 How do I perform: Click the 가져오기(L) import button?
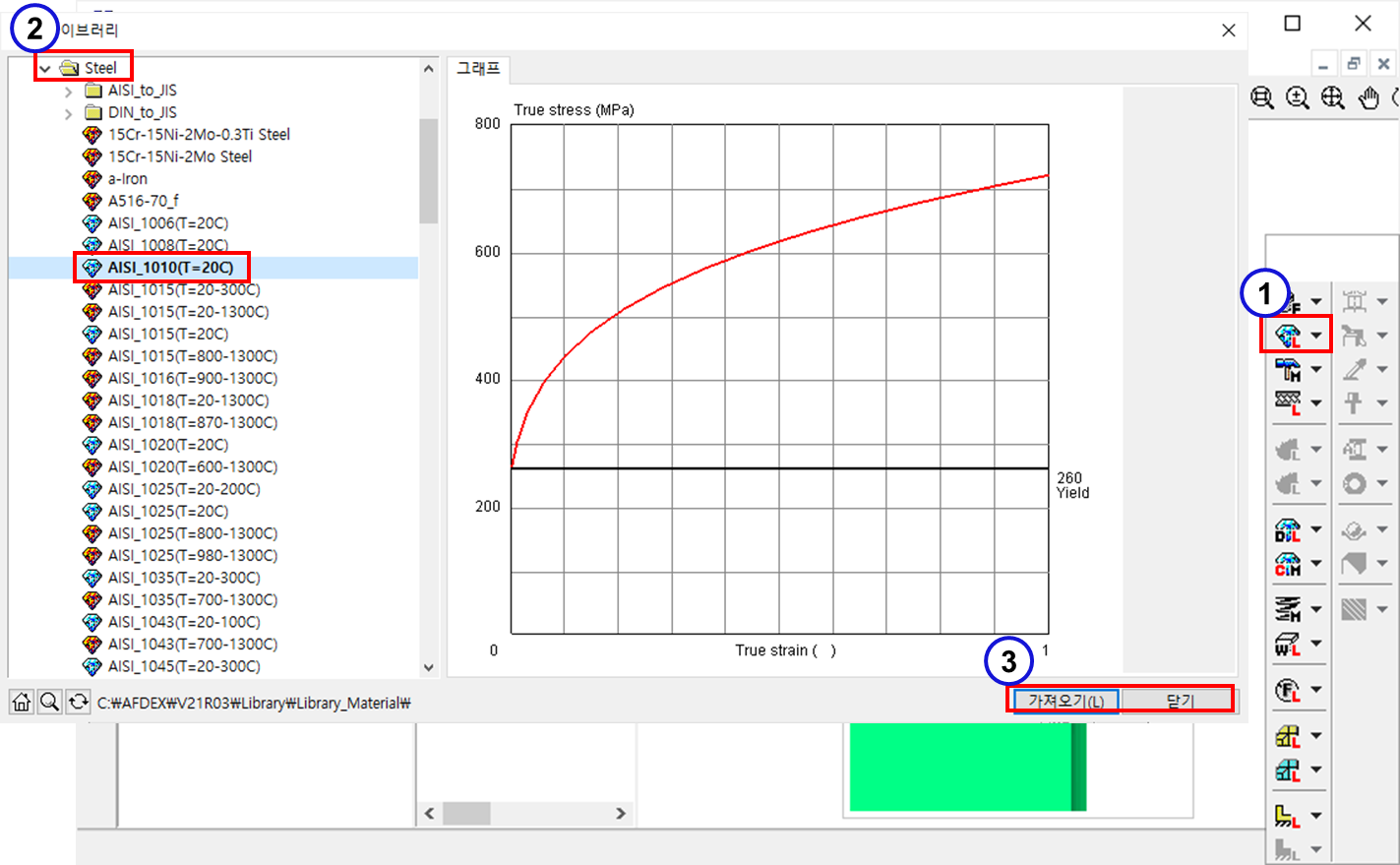(1065, 701)
